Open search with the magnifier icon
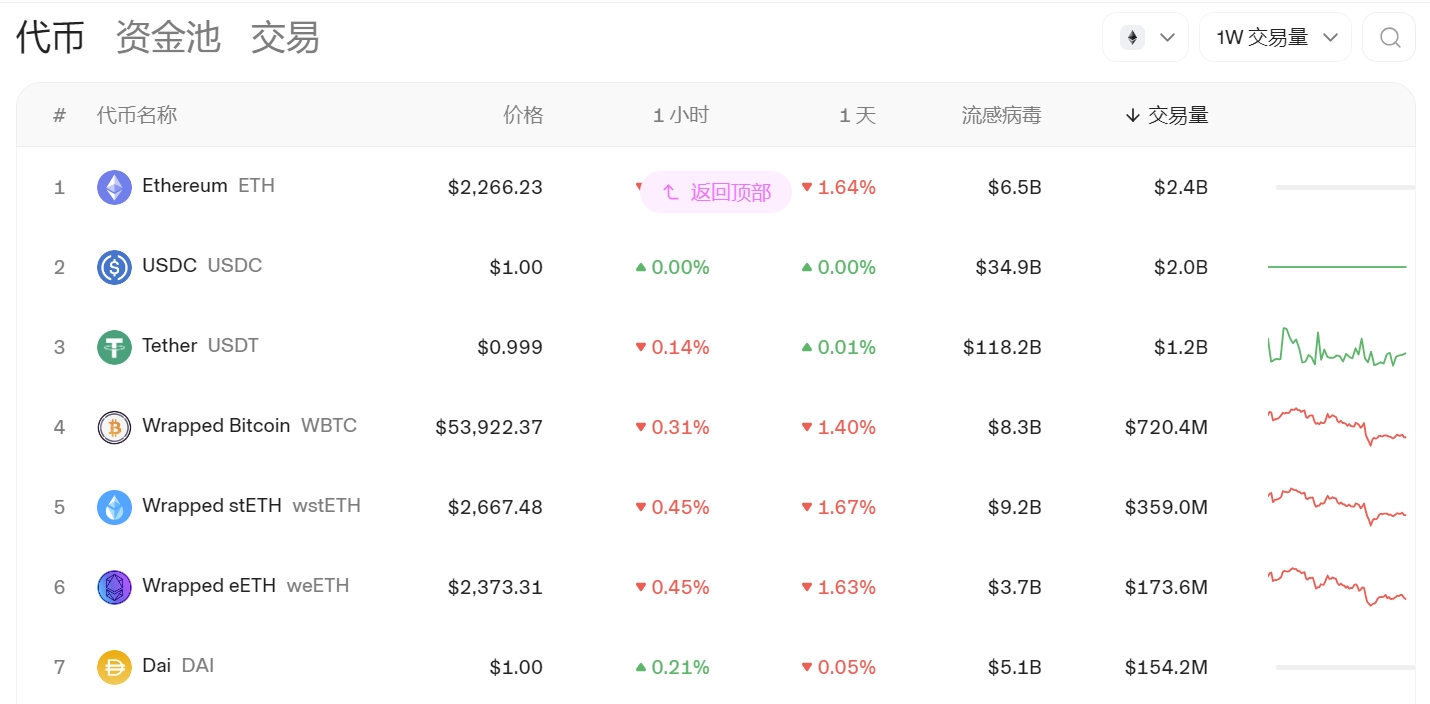Viewport: 1430px width, 704px height. pyautogui.click(x=1389, y=37)
